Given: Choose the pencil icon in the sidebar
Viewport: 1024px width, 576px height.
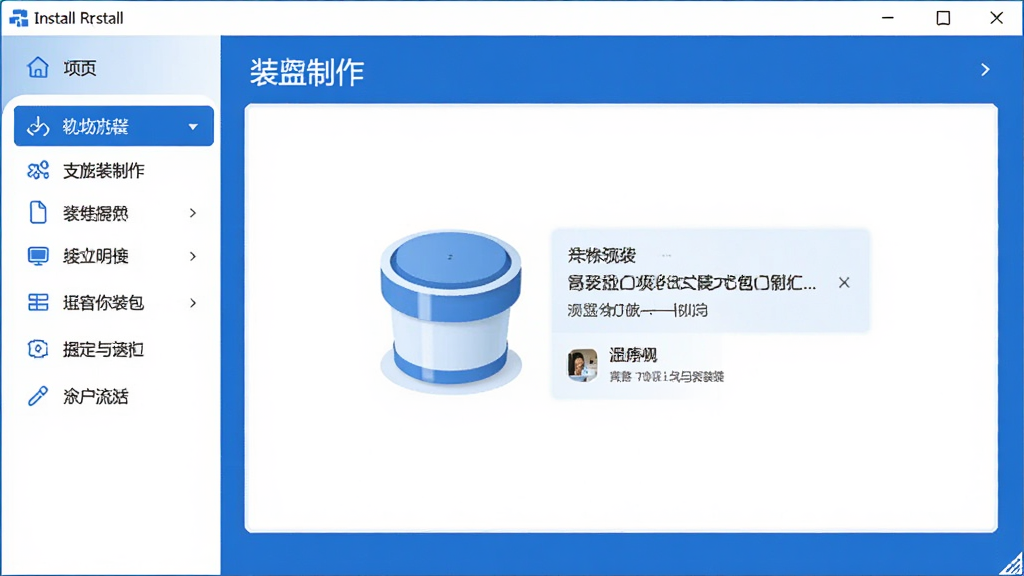Looking at the screenshot, I should point(38,396).
